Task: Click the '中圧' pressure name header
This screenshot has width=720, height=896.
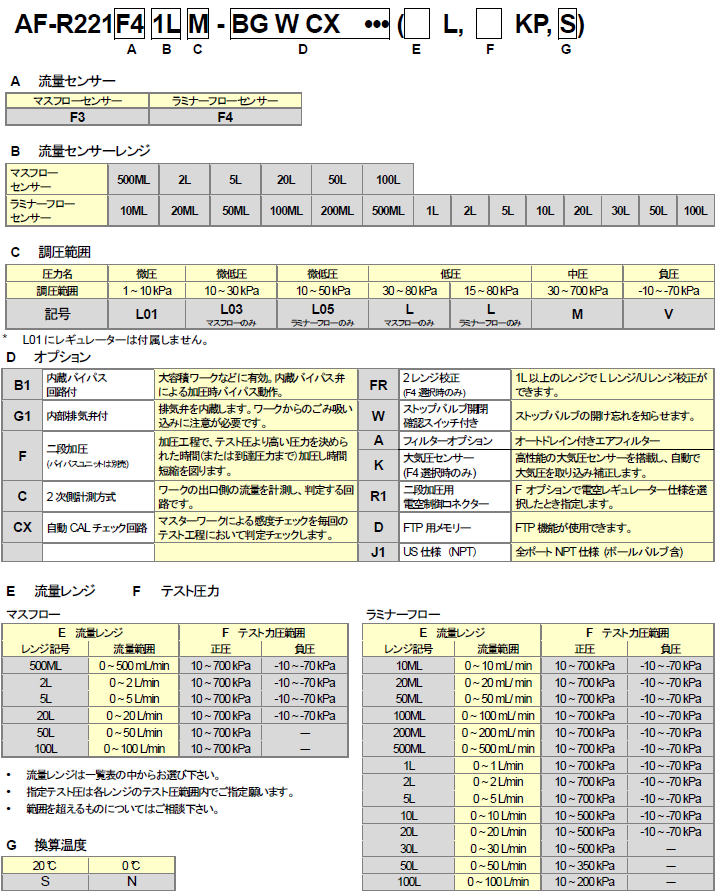Action: pyautogui.click(x=577, y=274)
